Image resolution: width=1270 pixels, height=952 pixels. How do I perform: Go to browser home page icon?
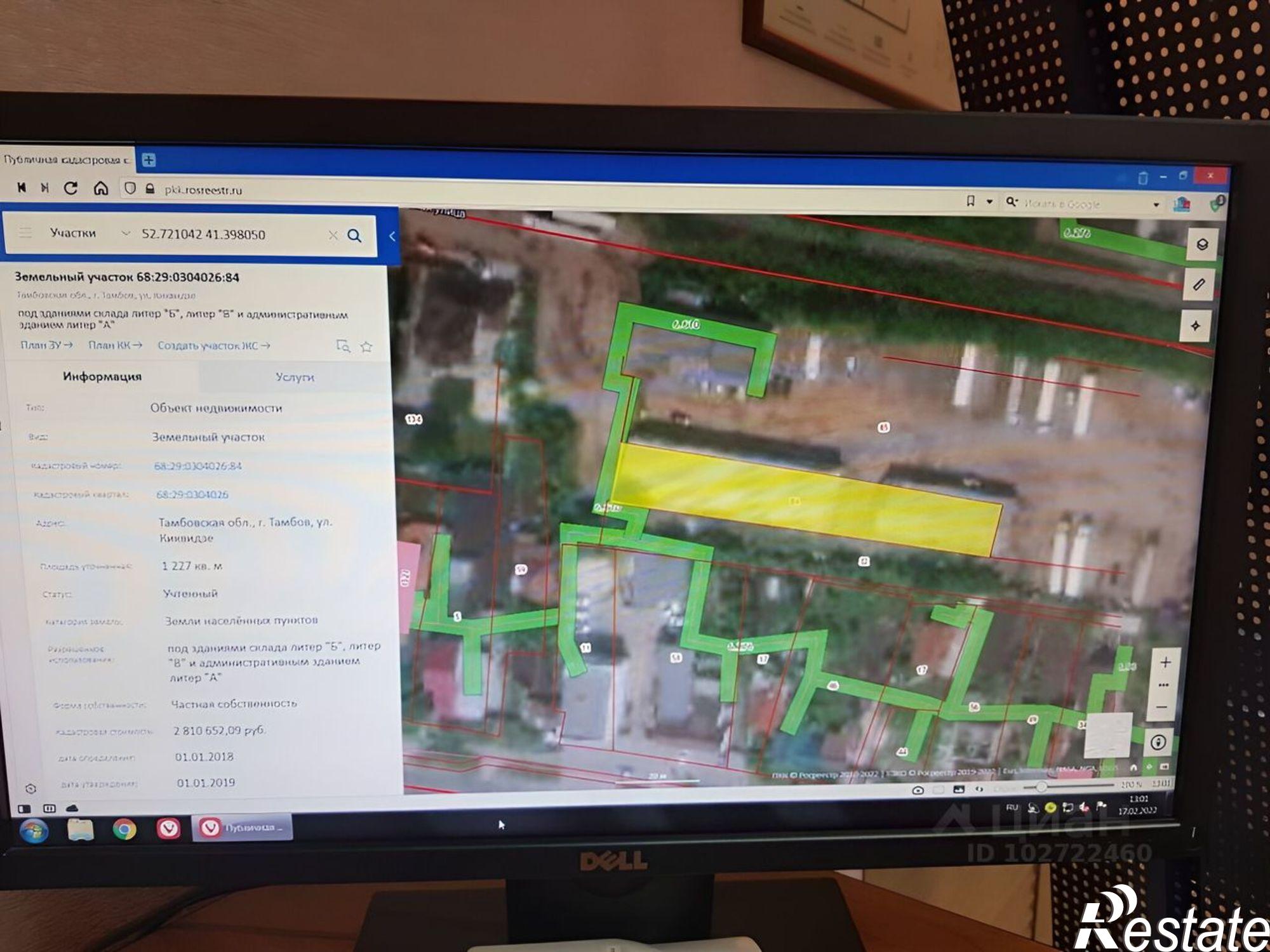(x=101, y=188)
